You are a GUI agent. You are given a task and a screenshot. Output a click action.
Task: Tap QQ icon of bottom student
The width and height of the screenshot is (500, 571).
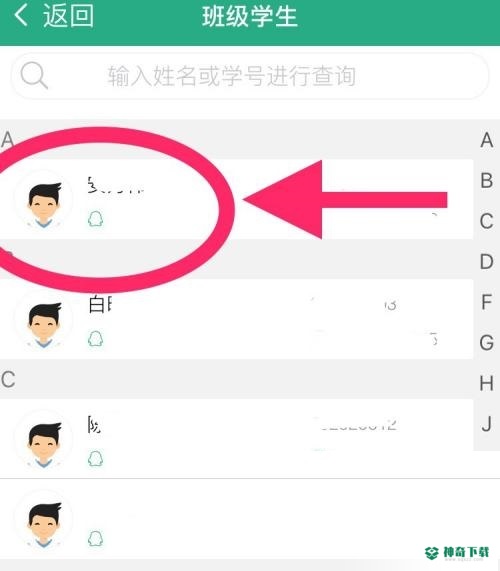95,539
